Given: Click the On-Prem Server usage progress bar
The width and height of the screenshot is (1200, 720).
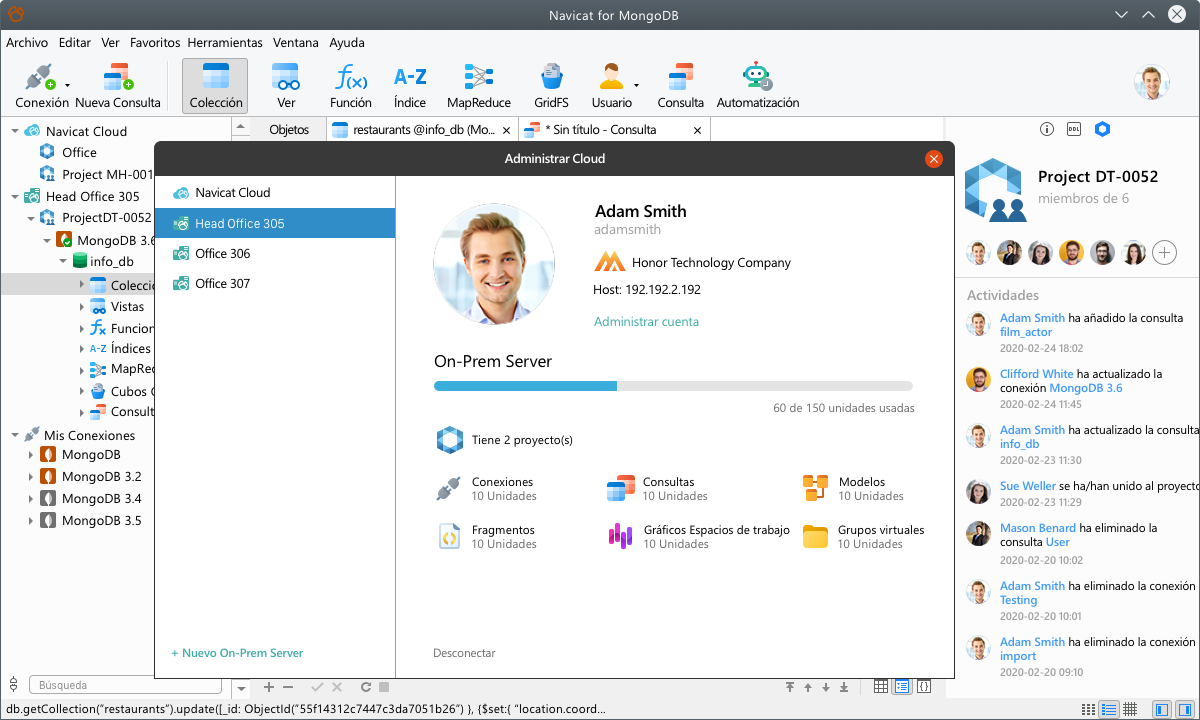Looking at the screenshot, I should pyautogui.click(x=673, y=386).
